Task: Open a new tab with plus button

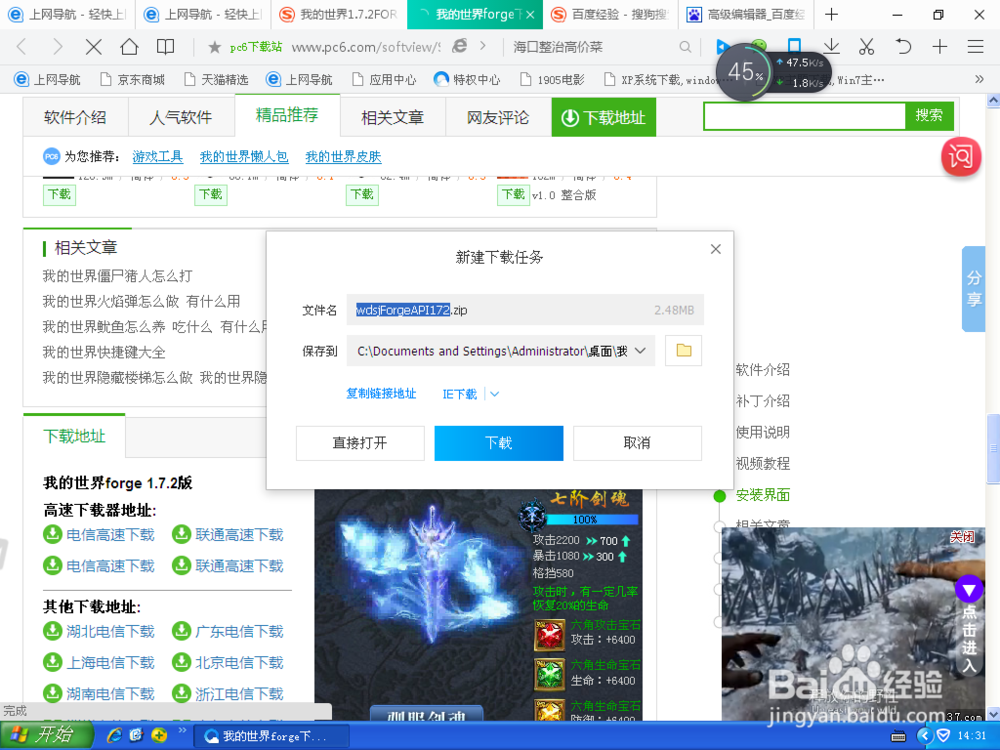Action: pyautogui.click(x=831, y=14)
